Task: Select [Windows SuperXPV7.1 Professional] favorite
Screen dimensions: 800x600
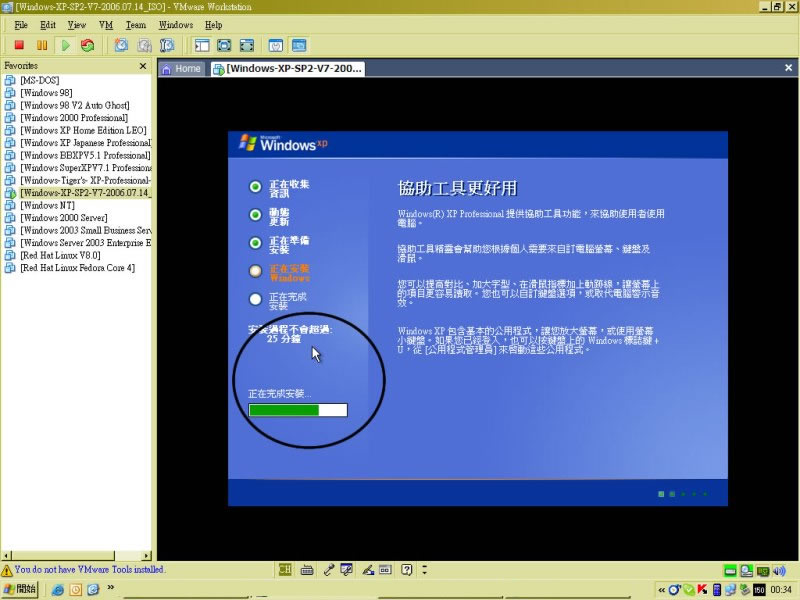Action: [85, 168]
